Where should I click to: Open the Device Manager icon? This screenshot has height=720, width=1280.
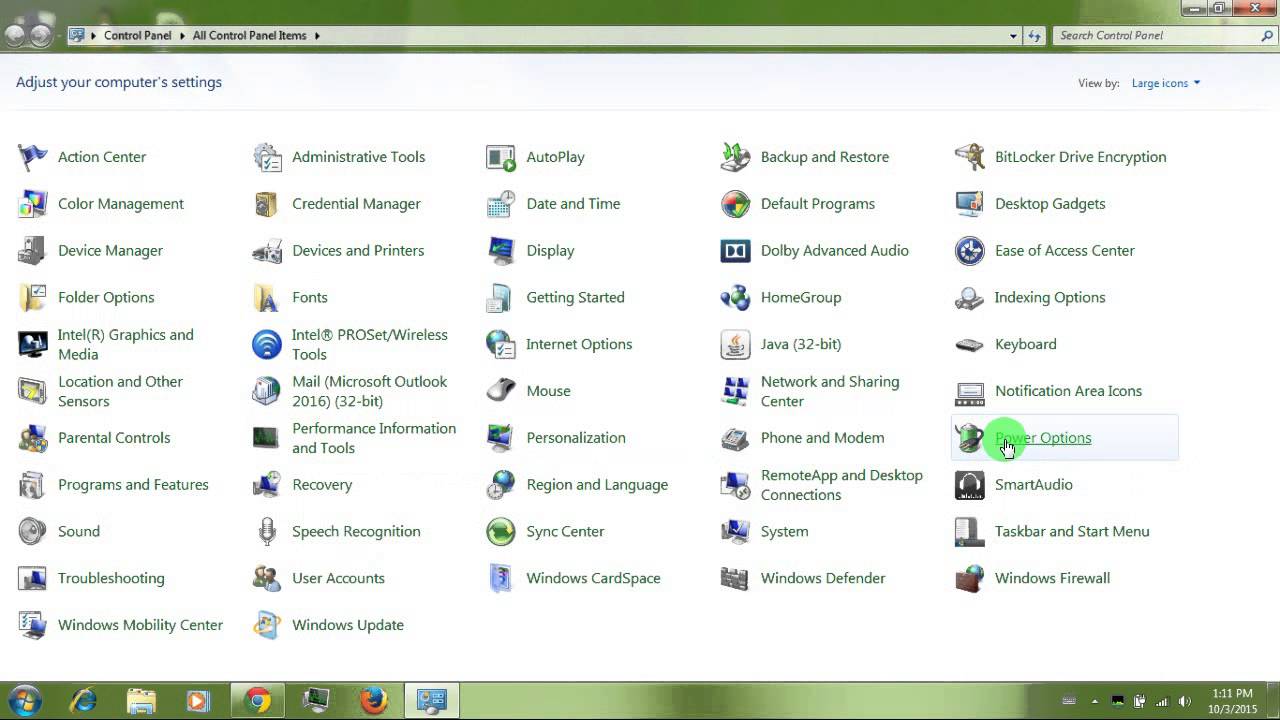pyautogui.click(x=33, y=251)
